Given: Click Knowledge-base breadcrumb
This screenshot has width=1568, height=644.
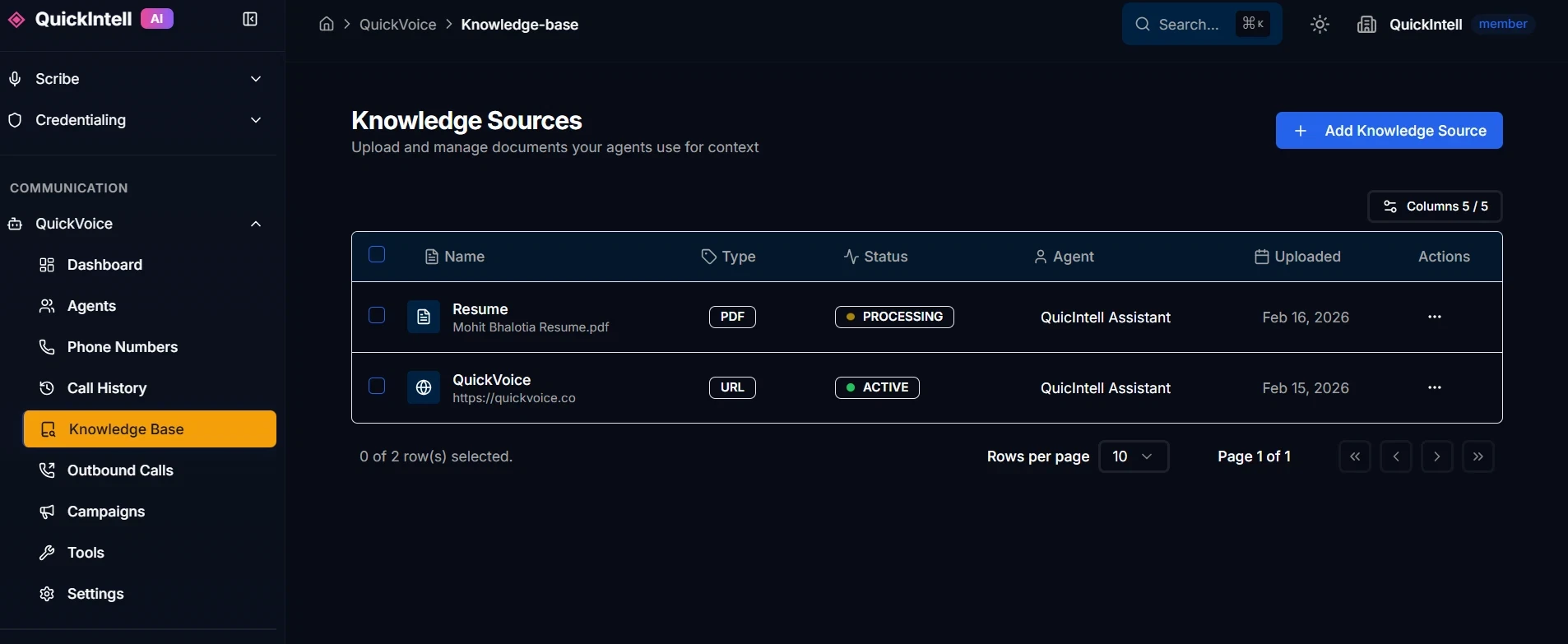Looking at the screenshot, I should [520, 25].
